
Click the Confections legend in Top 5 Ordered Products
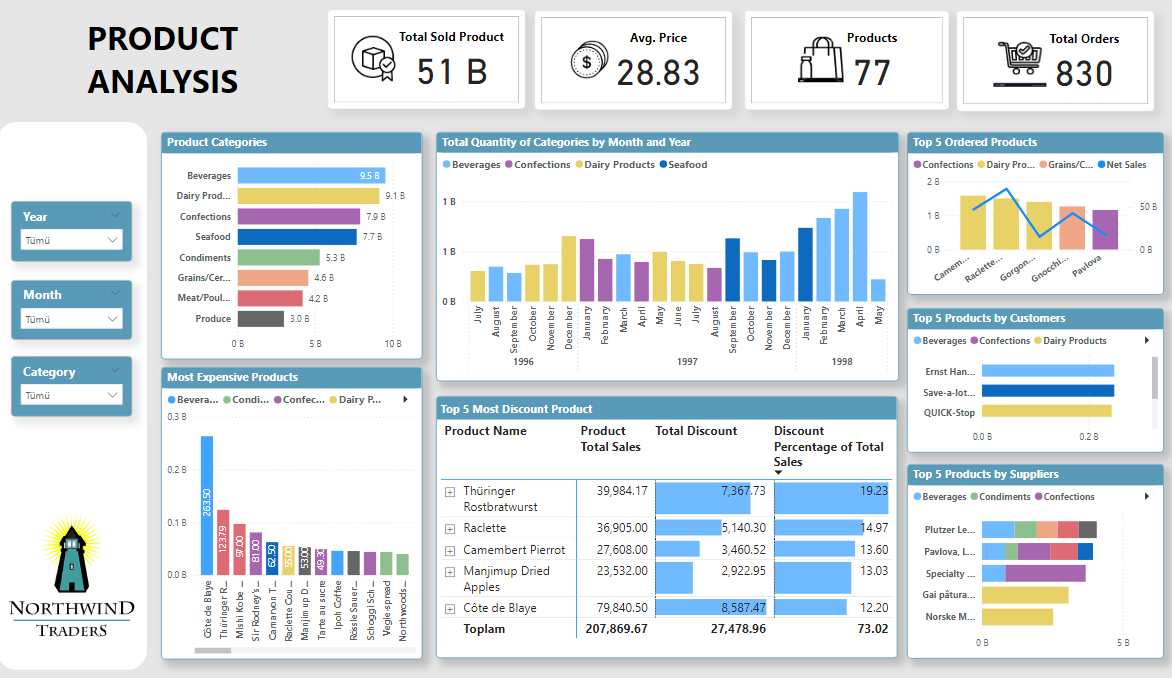tap(943, 164)
